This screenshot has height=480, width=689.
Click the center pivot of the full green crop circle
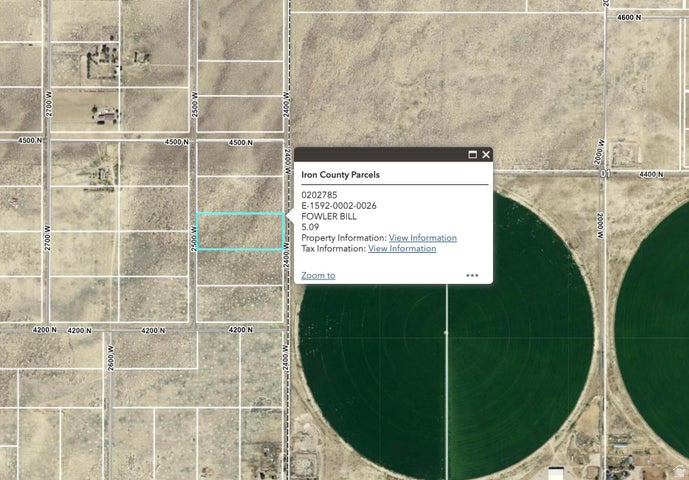[446, 333]
